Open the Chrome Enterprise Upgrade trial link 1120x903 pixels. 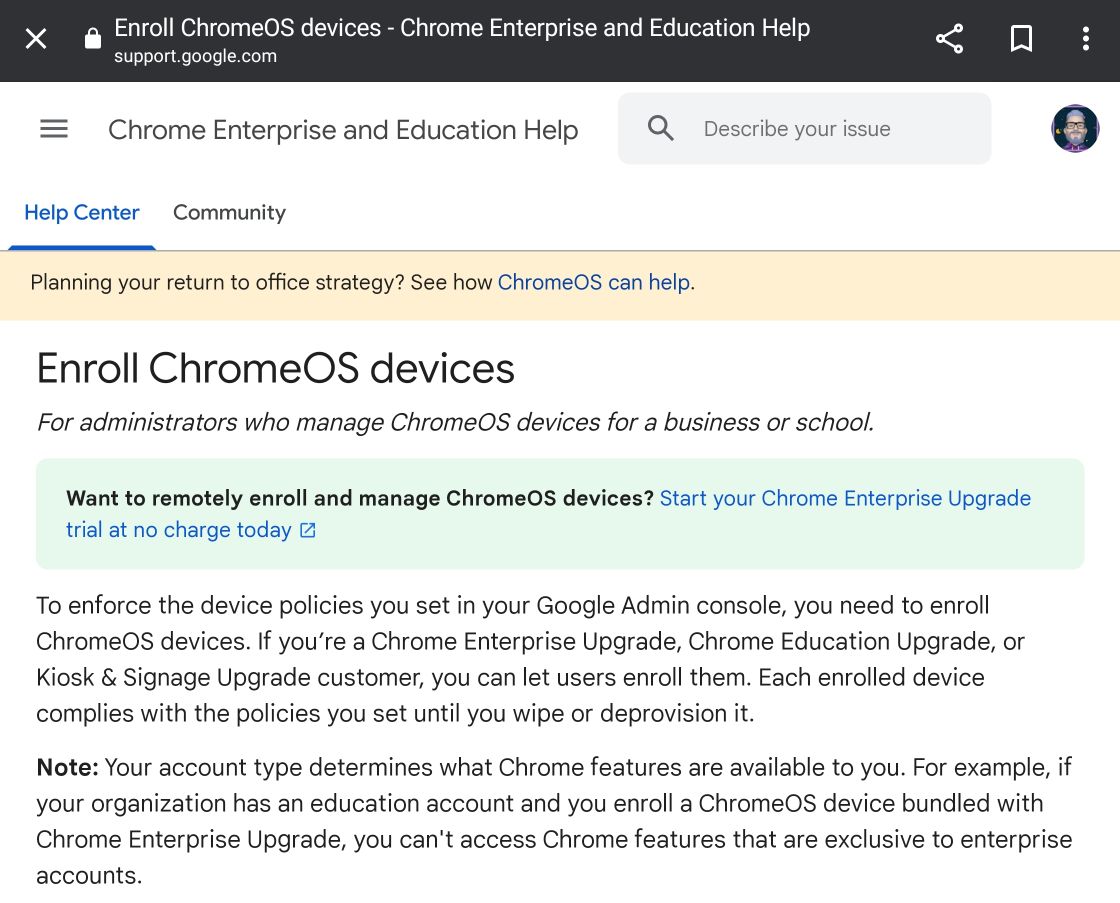pyautogui.click(x=845, y=498)
